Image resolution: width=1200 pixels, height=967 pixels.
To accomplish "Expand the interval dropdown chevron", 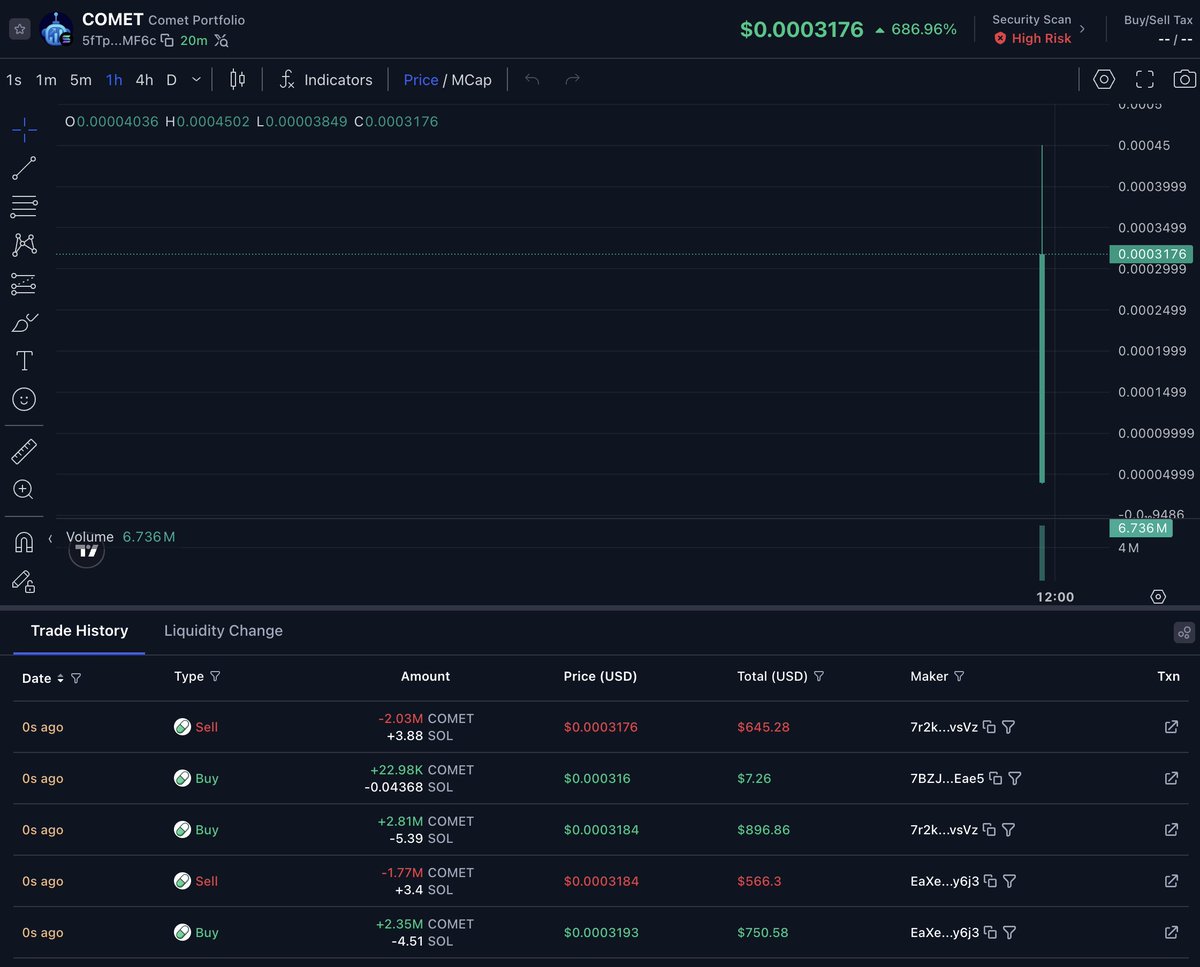I will point(196,80).
